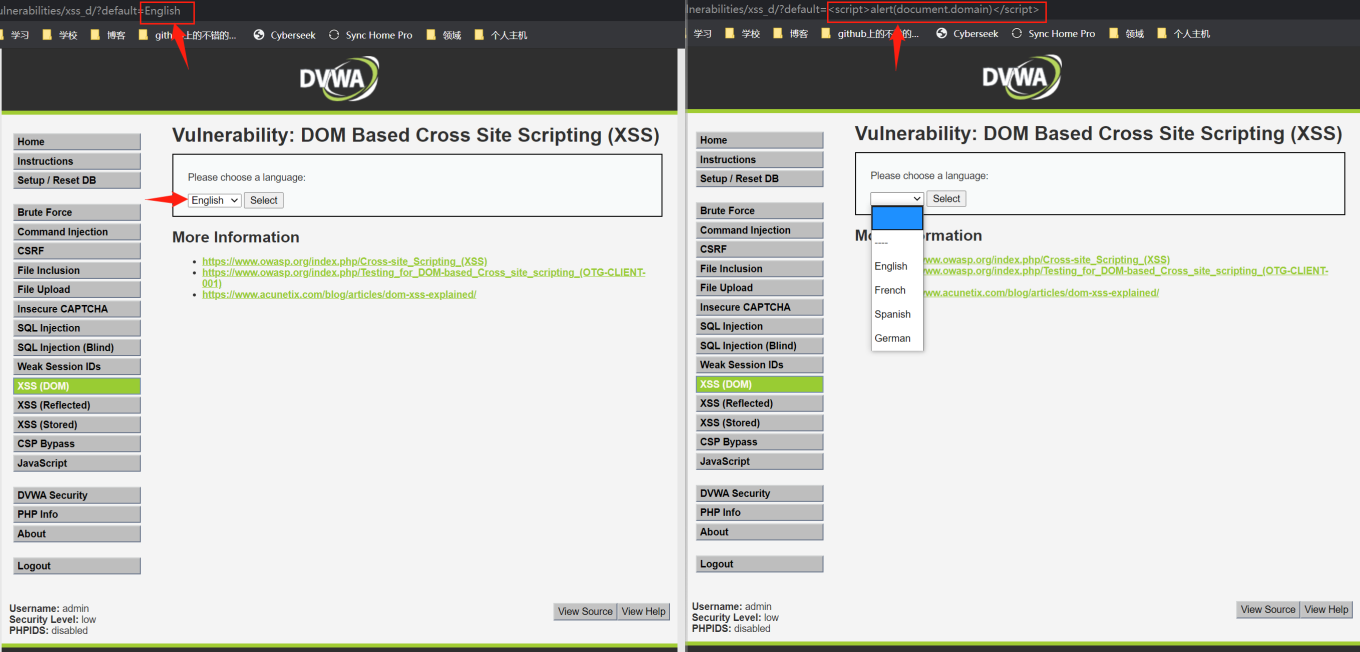Image resolution: width=1360 pixels, height=652 pixels.
Task: Choose English in the open language list
Action: coord(897,266)
